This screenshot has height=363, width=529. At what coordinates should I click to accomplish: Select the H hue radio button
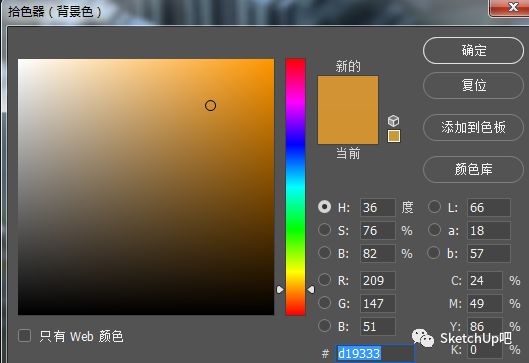[325, 207]
